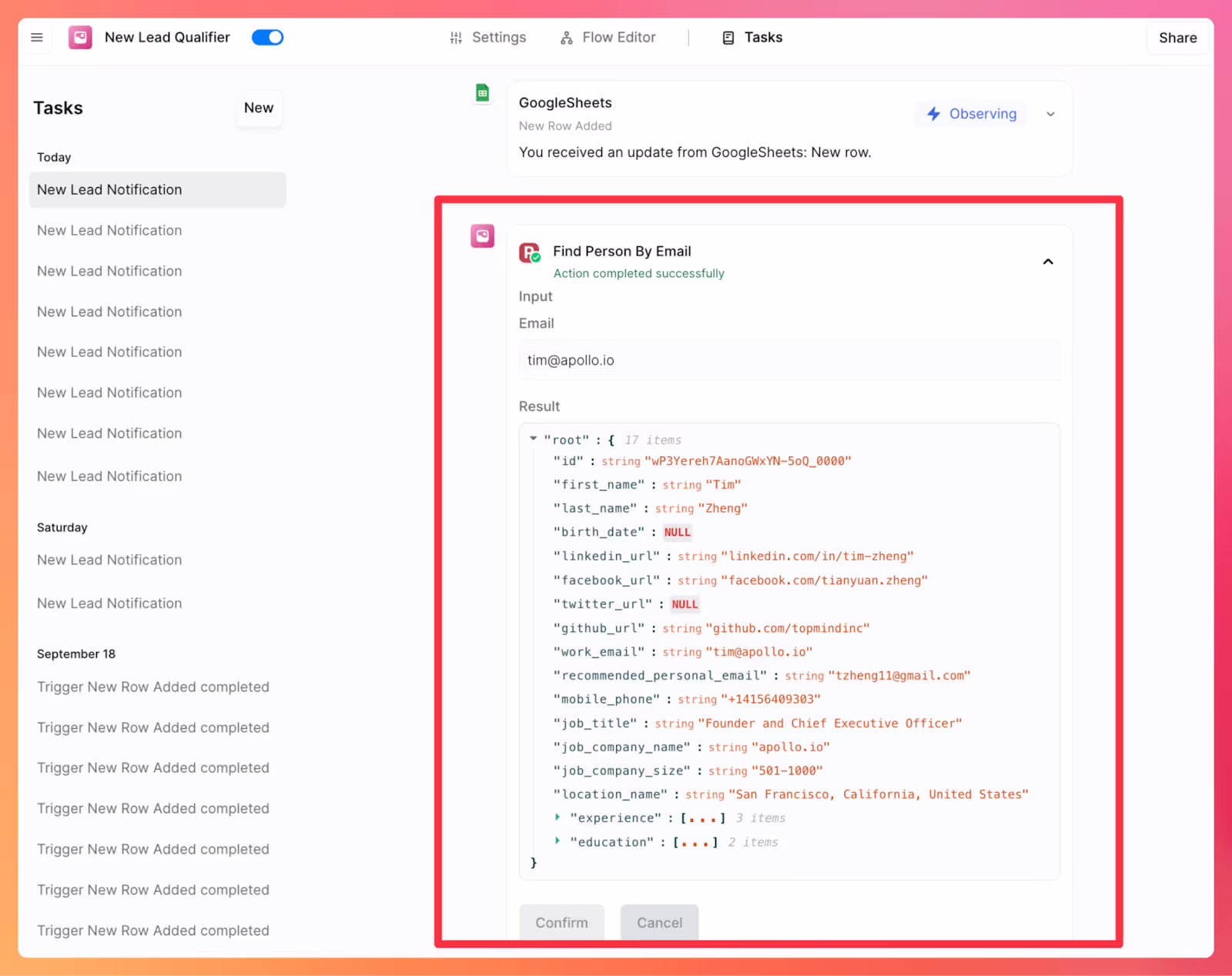This screenshot has width=1232, height=976.
Task: Click the "Founder and Chief Executive Officer" value
Action: pos(830,723)
